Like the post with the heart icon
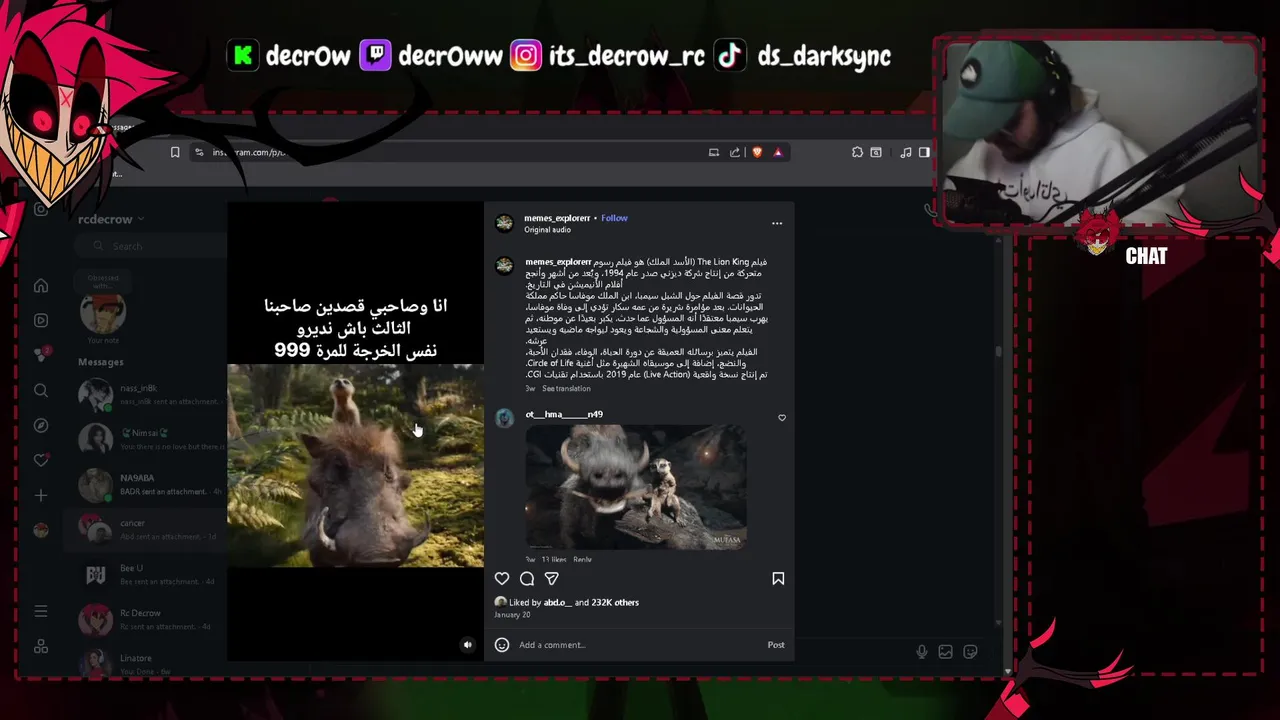Image resolution: width=1280 pixels, height=720 pixels. click(x=502, y=578)
